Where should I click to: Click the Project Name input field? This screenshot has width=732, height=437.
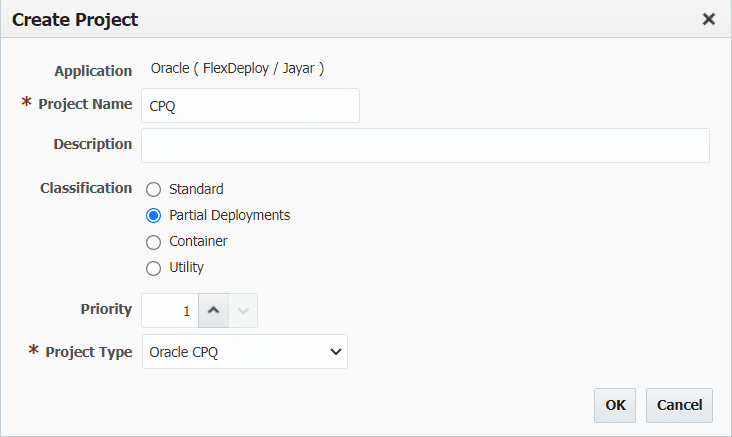point(250,106)
